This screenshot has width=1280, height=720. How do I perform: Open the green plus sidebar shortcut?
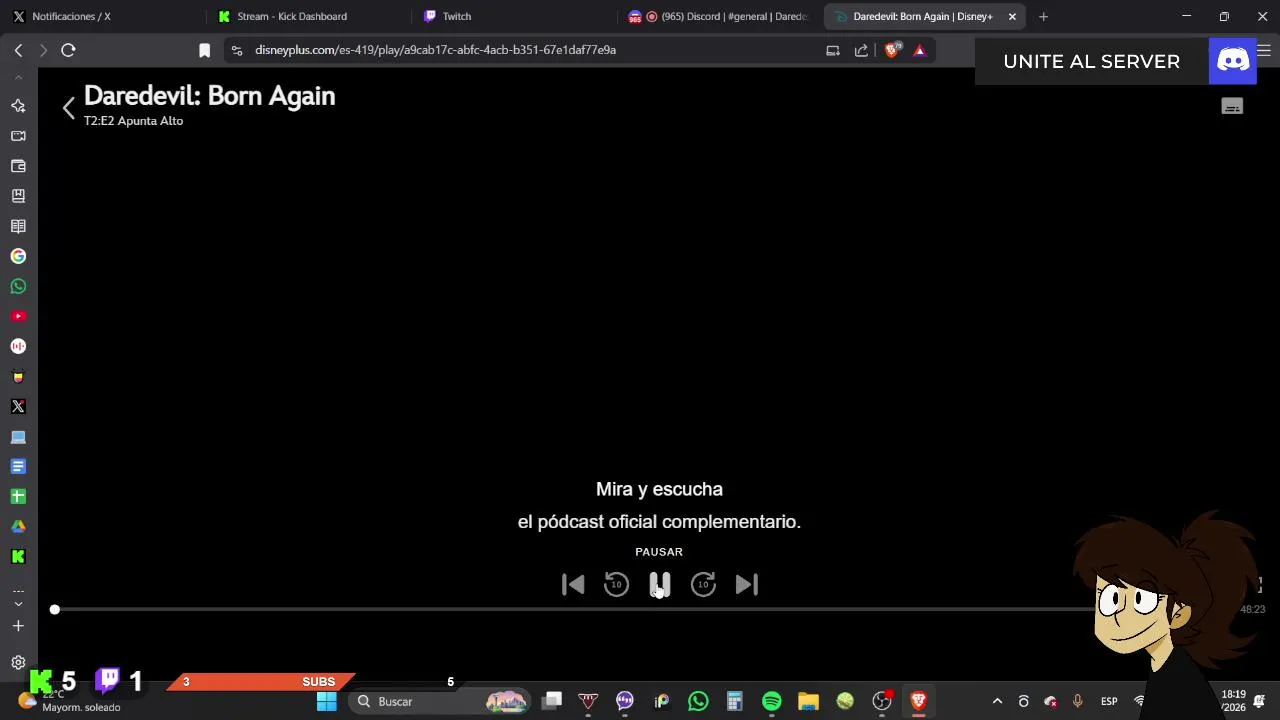[x=18, y=496]
